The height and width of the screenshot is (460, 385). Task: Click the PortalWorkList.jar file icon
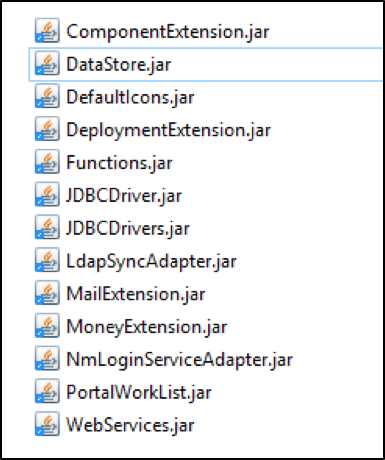click(47, 391)
